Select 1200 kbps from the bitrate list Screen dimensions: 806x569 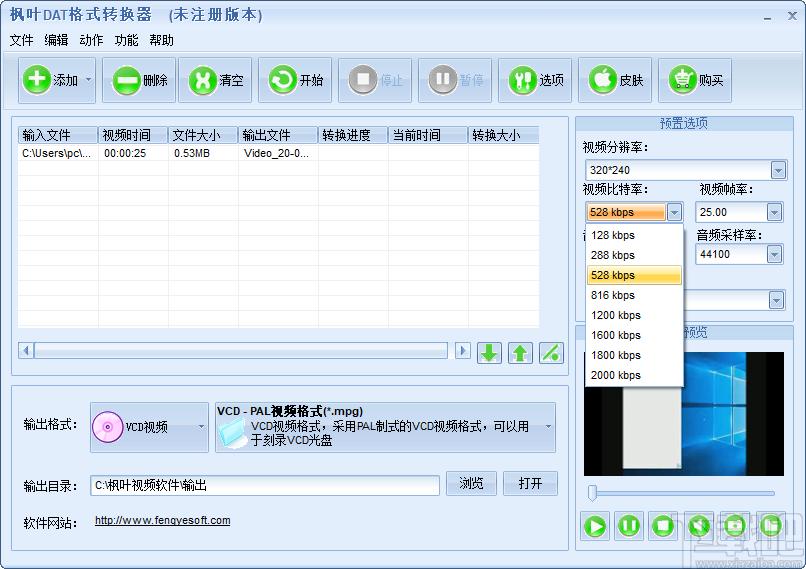[616, 315]
